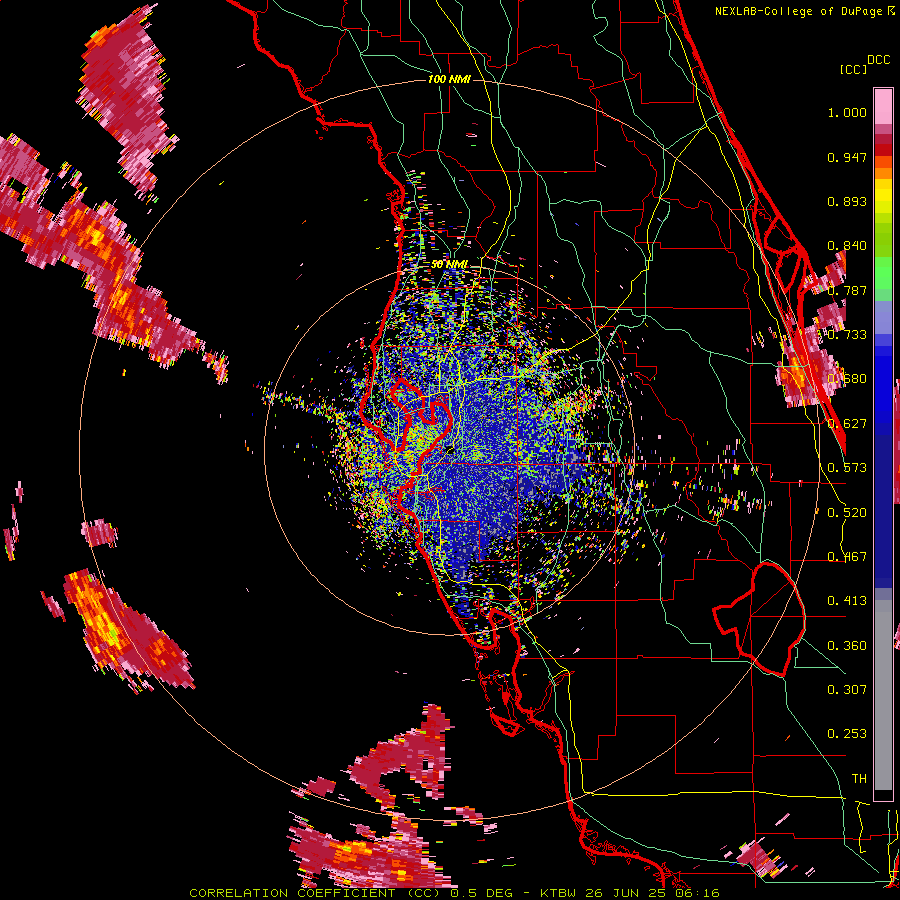Select the 0.413 scale value
Viewport: 900px width, 900px height.
(847, 600)
